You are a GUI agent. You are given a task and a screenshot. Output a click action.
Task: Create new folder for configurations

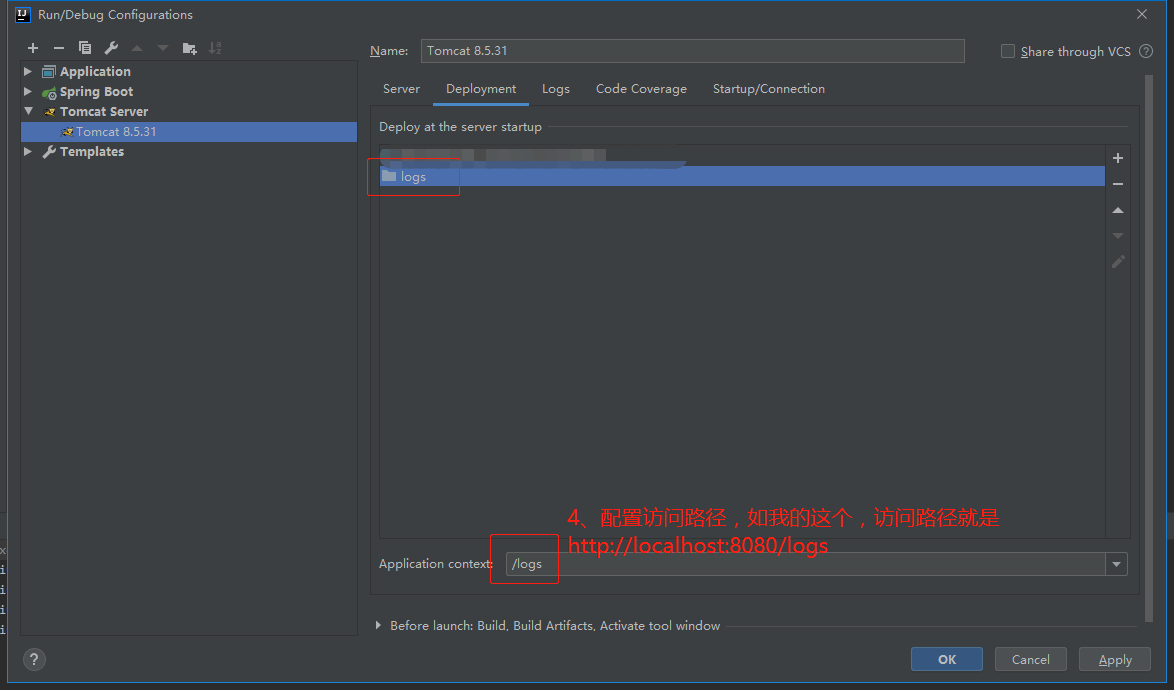[189, 48]
